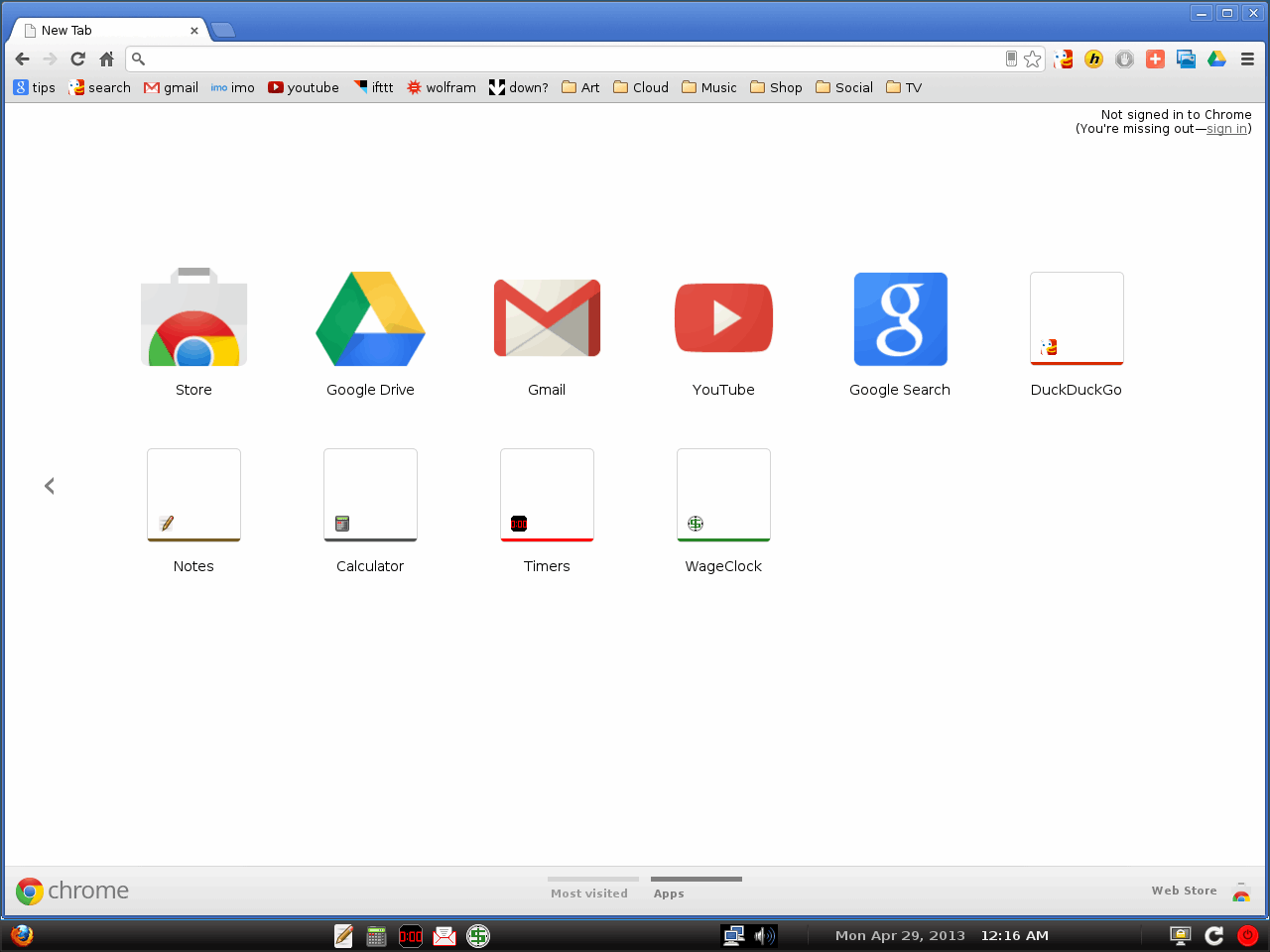Open the calculator taskbar icon
This screenshot has height=952, width=1270.
[376, 935]
